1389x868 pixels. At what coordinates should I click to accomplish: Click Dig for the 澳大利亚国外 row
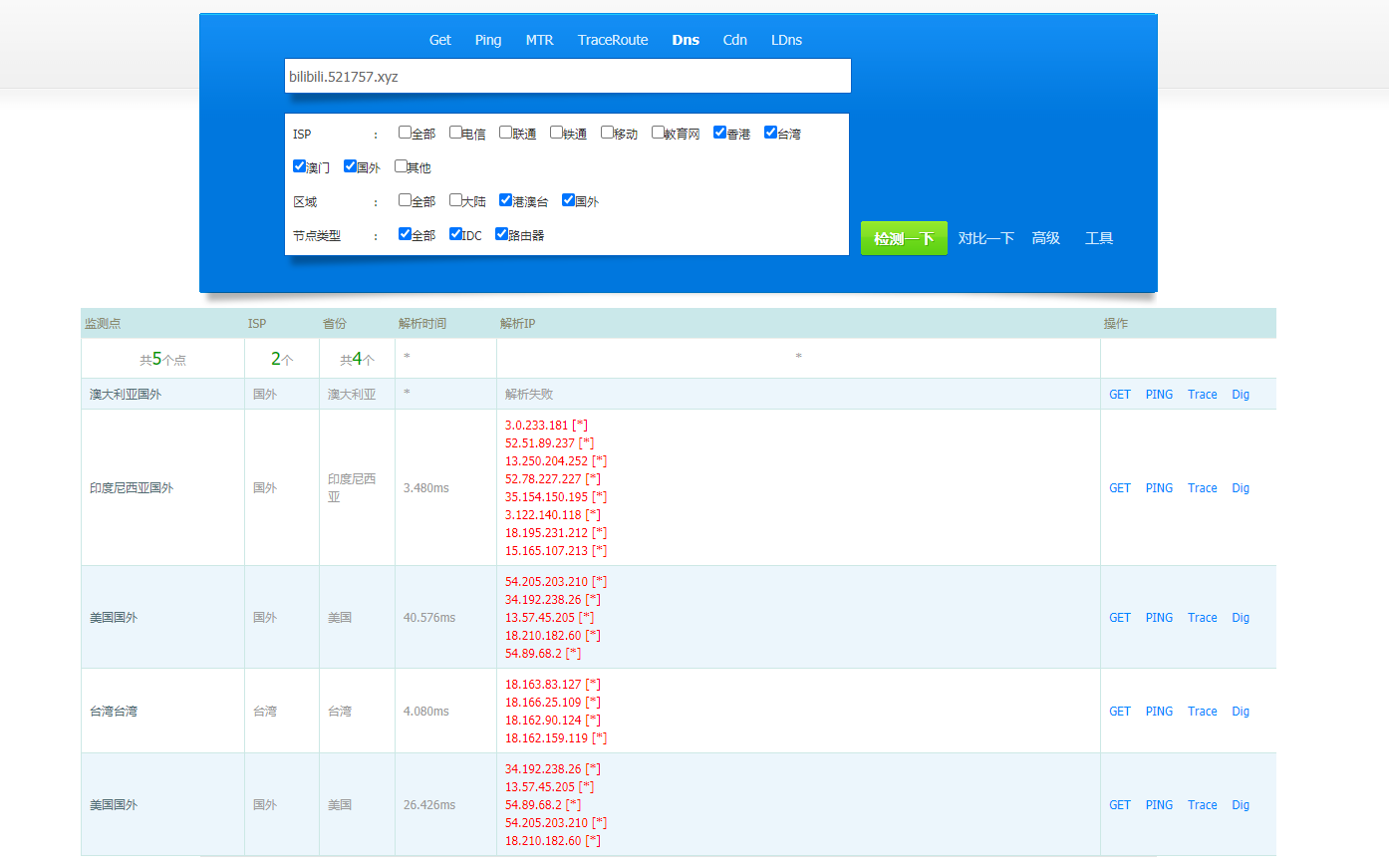coord(1240,395)
